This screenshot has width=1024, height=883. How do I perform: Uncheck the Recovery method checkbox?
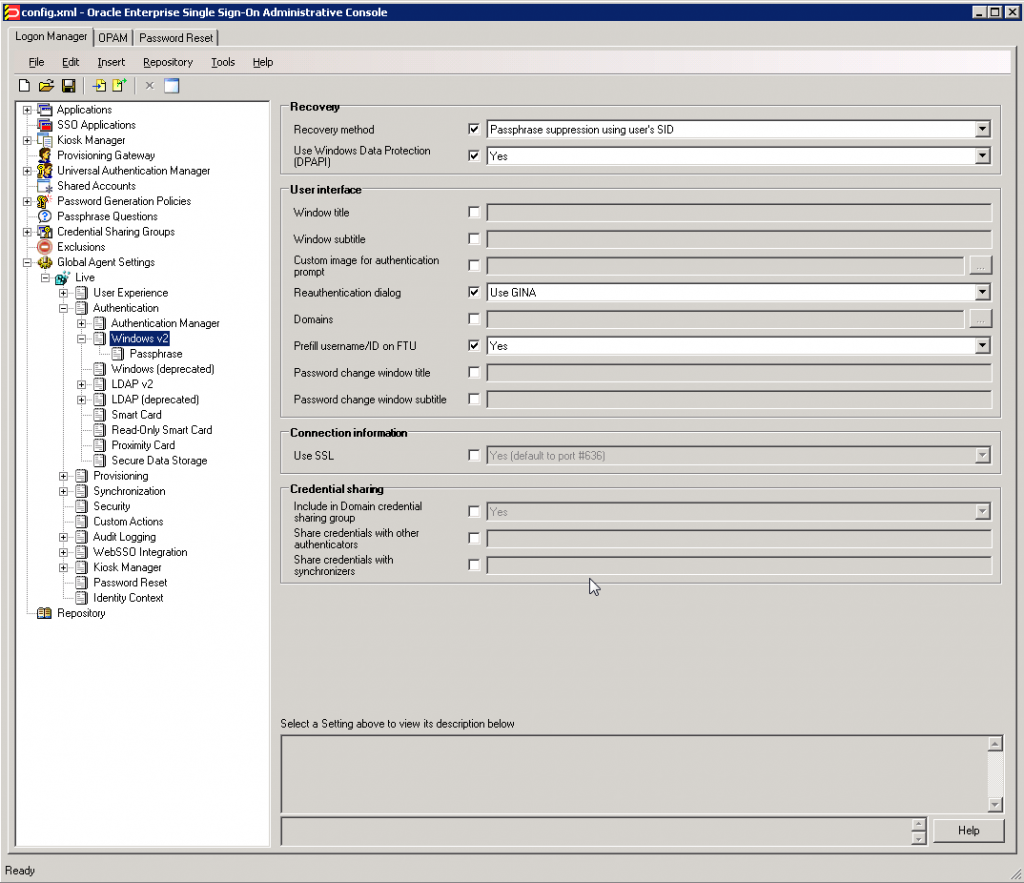[474, 129]
